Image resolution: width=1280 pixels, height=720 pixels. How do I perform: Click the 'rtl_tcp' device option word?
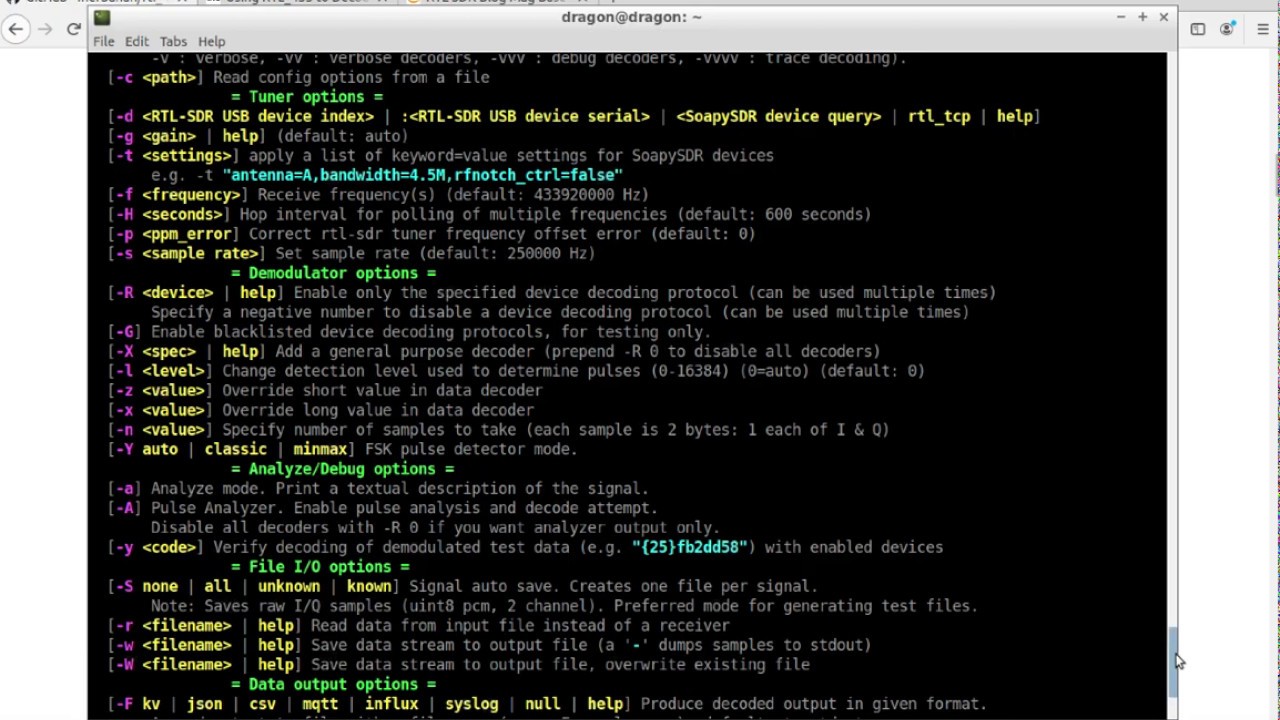coord(939,117)
